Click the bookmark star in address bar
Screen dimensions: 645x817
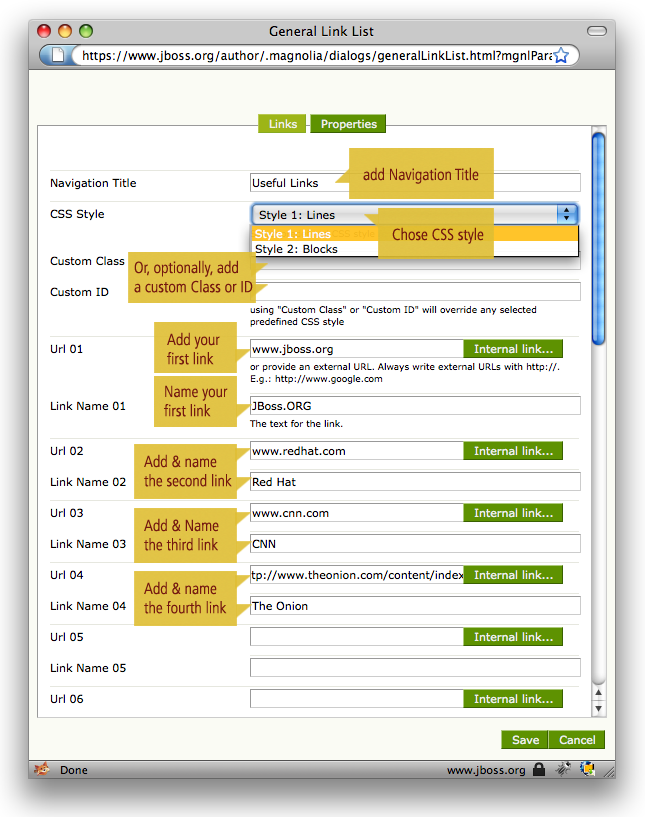pyautogui.click(x=561, y=56)
